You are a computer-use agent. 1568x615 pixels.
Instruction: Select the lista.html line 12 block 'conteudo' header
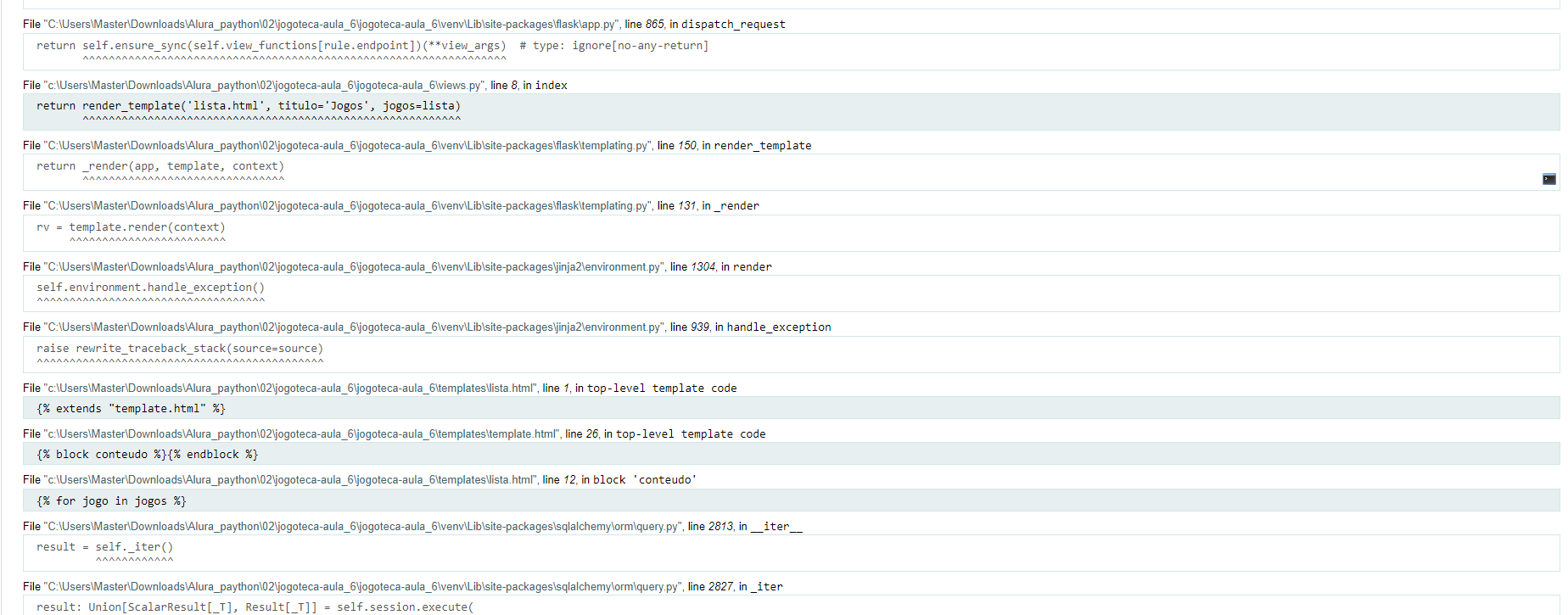[360, 479]
